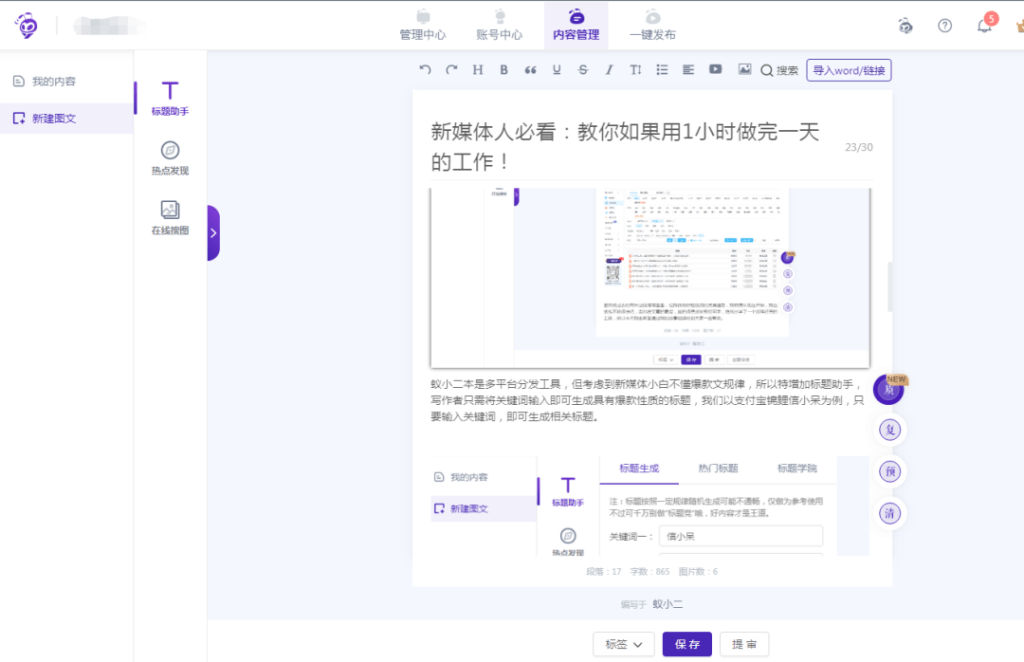Switch to the 一键发布 tab
This screenshot has width=1024, height=662.
point(652,25)
